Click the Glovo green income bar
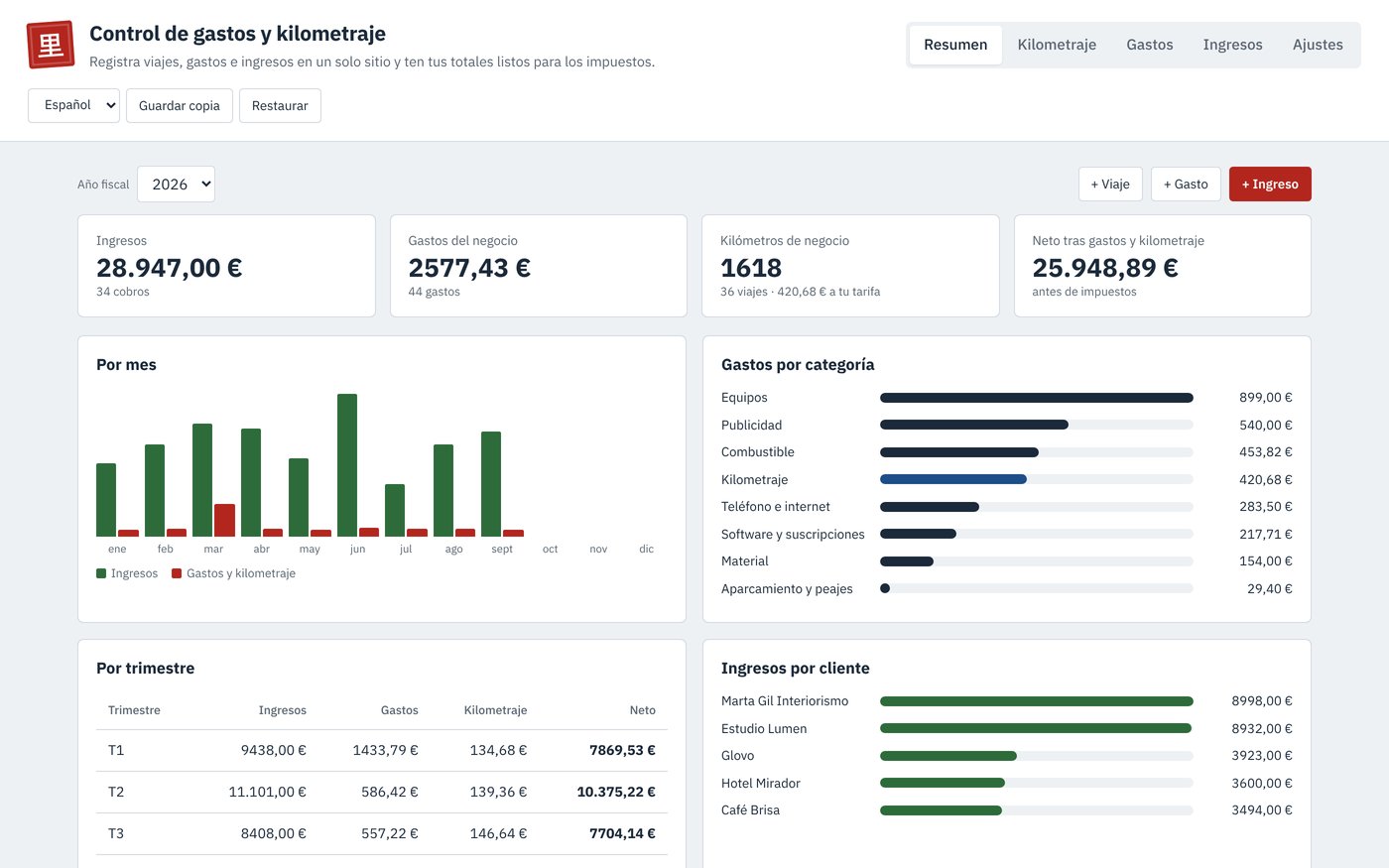 (x=948, y=756)
